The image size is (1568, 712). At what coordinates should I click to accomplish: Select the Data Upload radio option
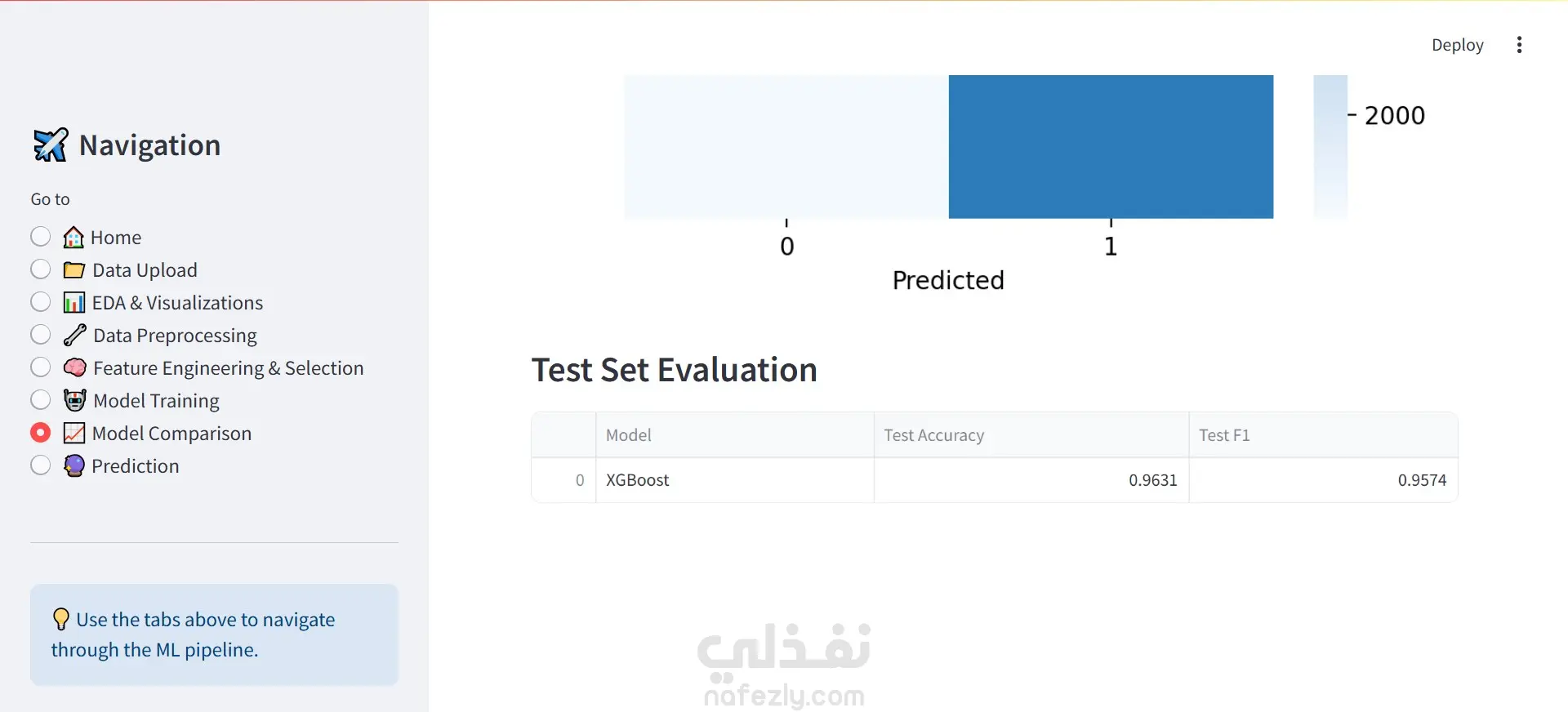(40, 269)
